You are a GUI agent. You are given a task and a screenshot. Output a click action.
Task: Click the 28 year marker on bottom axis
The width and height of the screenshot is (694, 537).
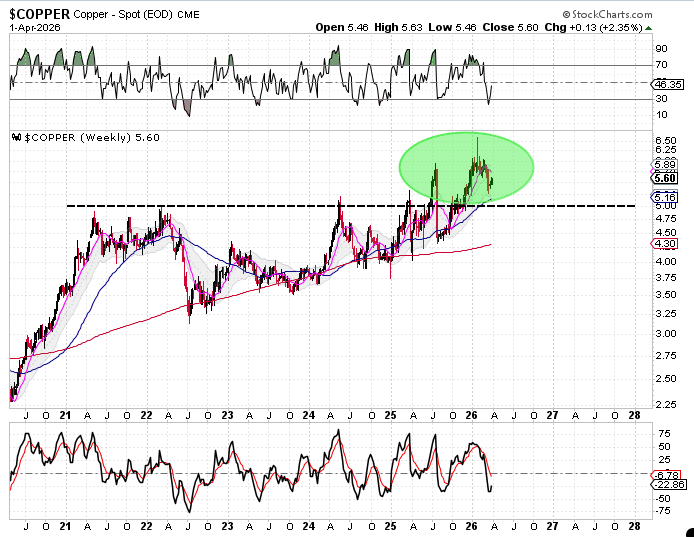pyautogui.click(x=634, y=412)
